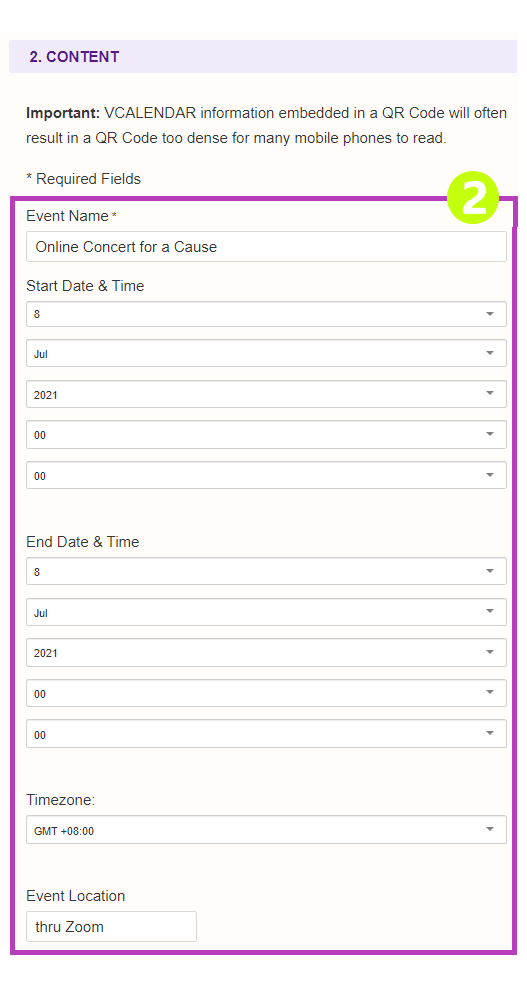The height and width of the screenshot is (994, 527).
Task: Click the arrow icon of Timezone selector
Action: tap(490, 829)
